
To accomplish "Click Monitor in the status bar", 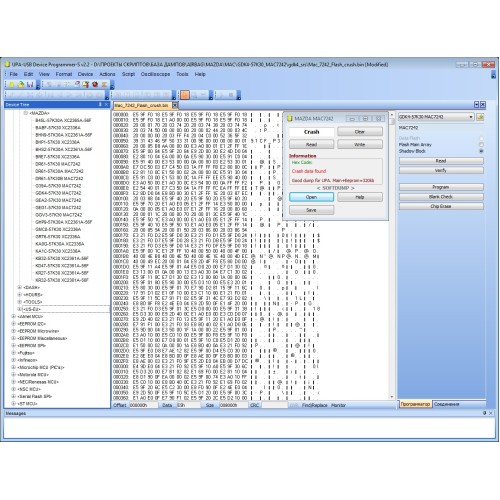I will (x=338, y=405).
